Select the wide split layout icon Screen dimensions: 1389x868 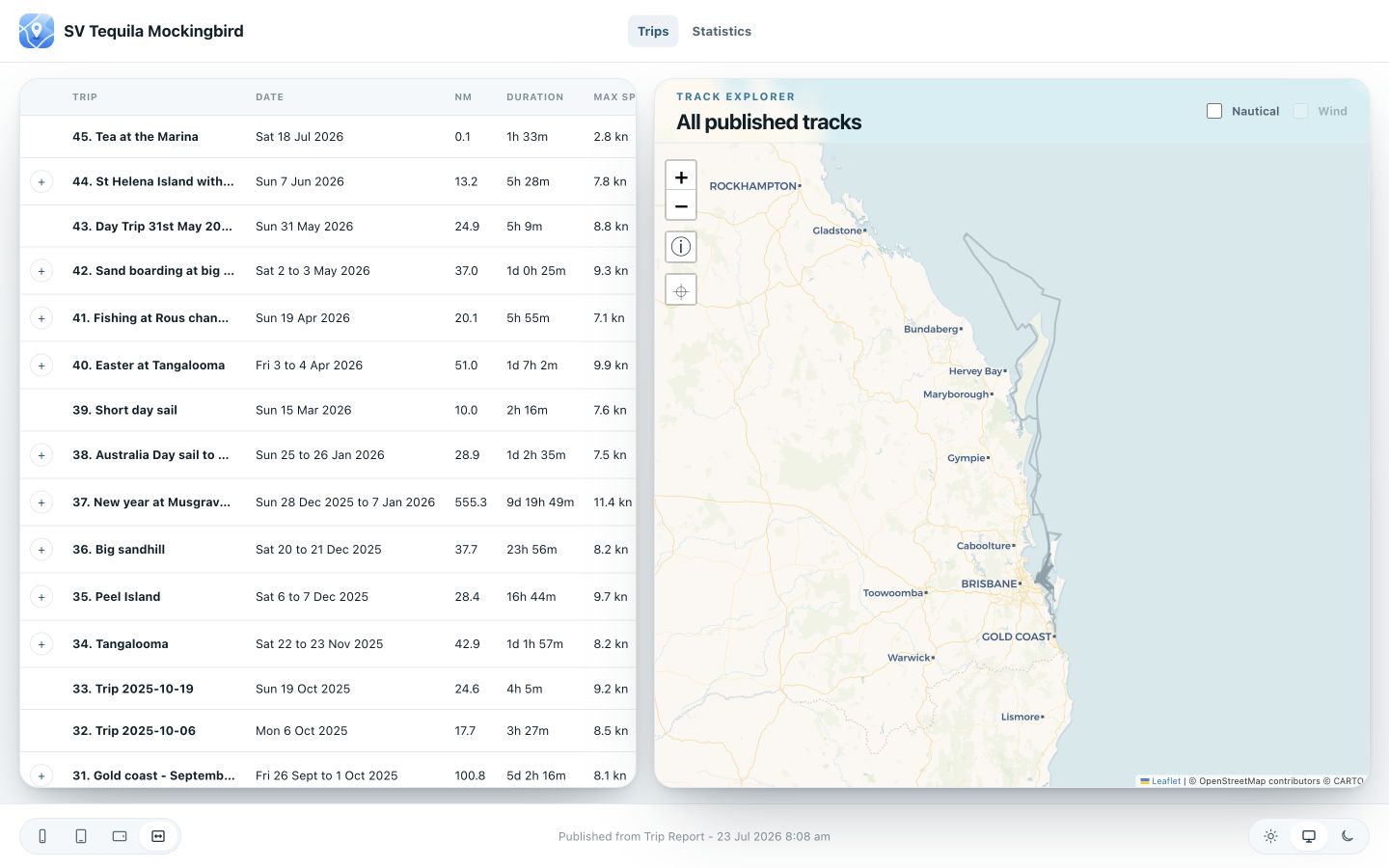point(158,836)
